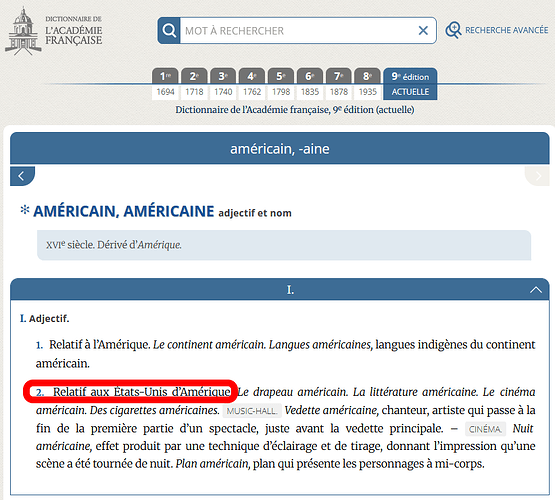Click the 'I. Adjectif.' heading
The width and height of the screenshot is (555, 500).
45,318
